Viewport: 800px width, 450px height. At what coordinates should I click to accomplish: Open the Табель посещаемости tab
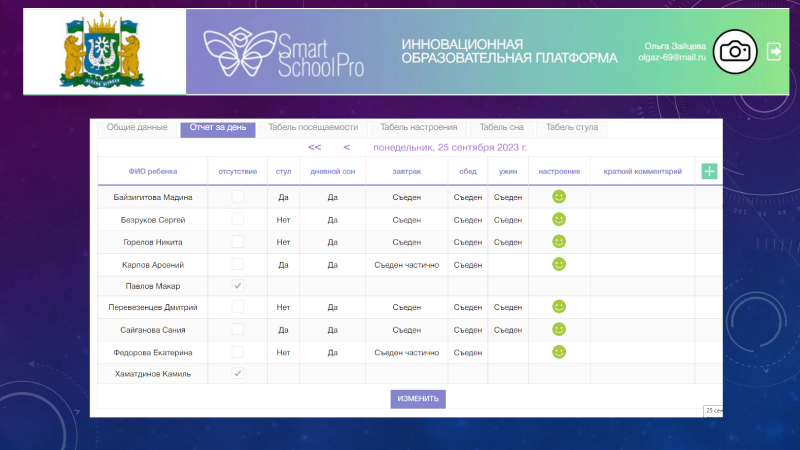[x=313, y=128]
